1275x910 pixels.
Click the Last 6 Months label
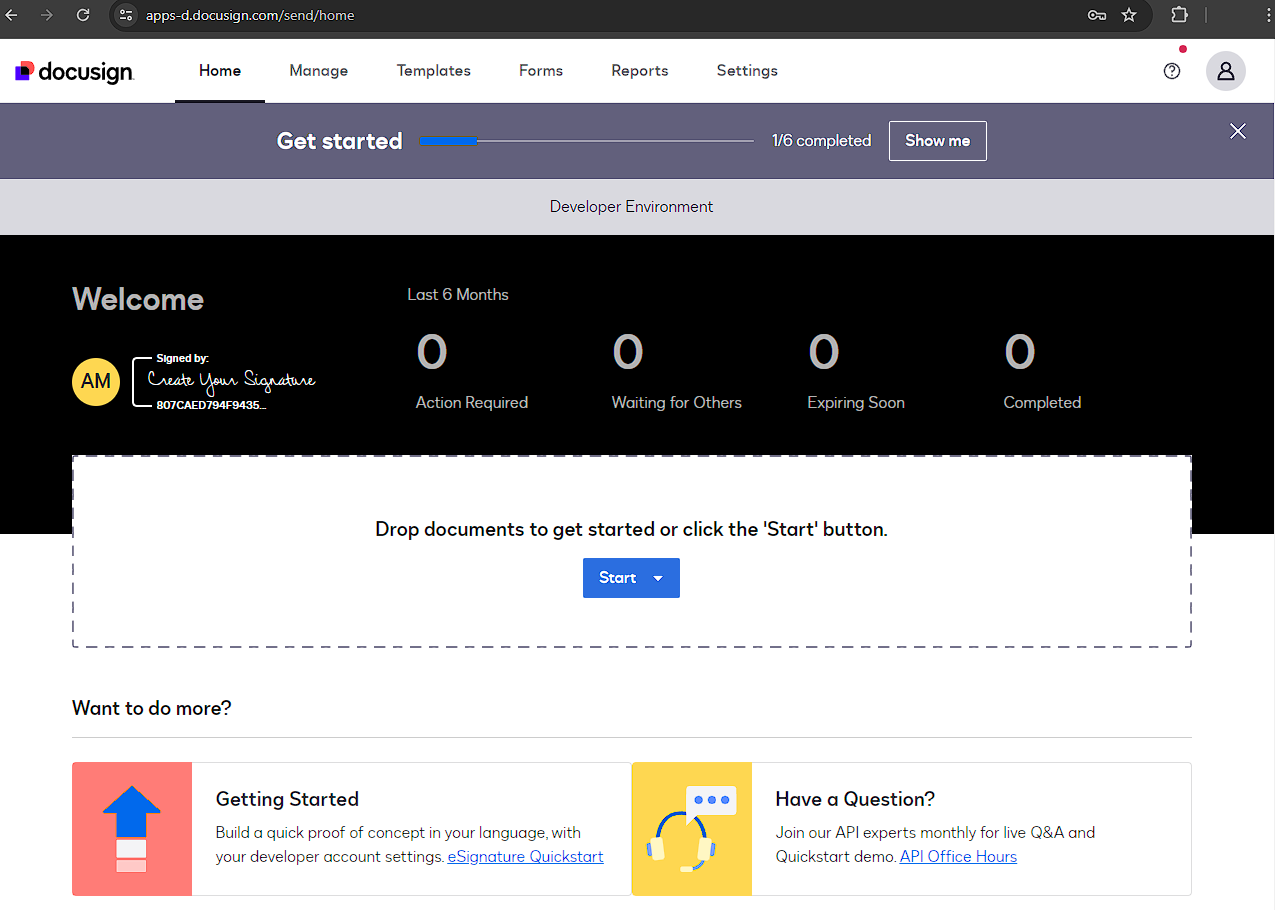coord(458,295)
